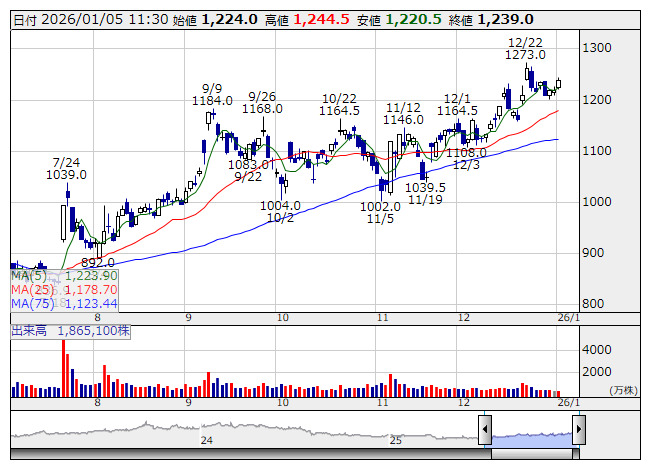Click the scrollbar track left of thumb
The width and height of the screenshot is (653, 470).
pyautogui.click(x=251, y=454)
